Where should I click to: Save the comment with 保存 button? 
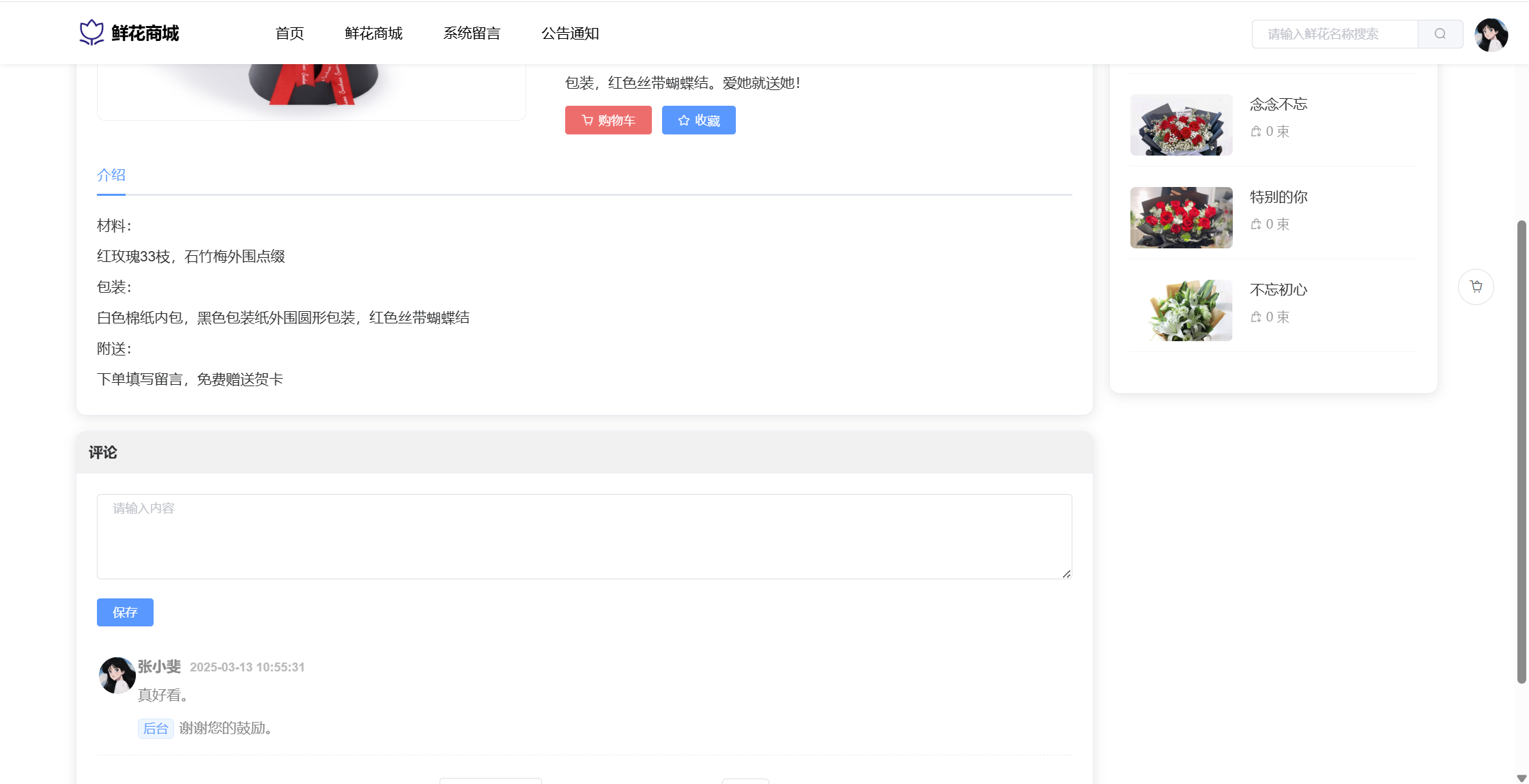click(x=125, y=612)
